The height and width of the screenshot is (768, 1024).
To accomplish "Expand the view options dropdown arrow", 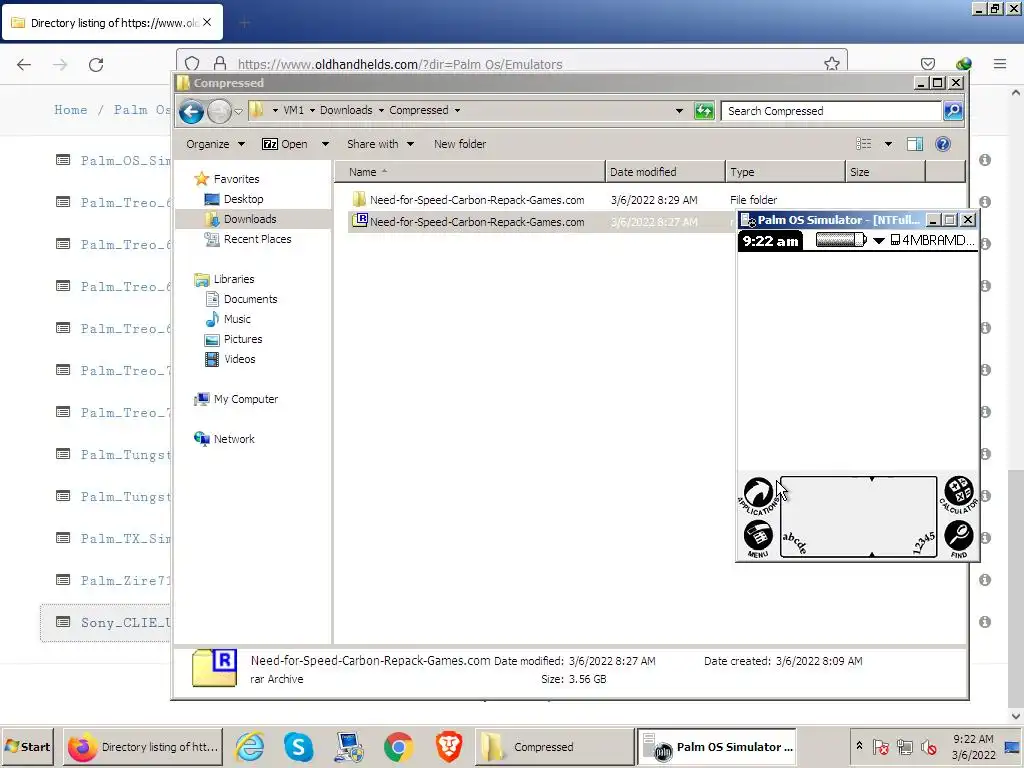I will coord(888,144).
